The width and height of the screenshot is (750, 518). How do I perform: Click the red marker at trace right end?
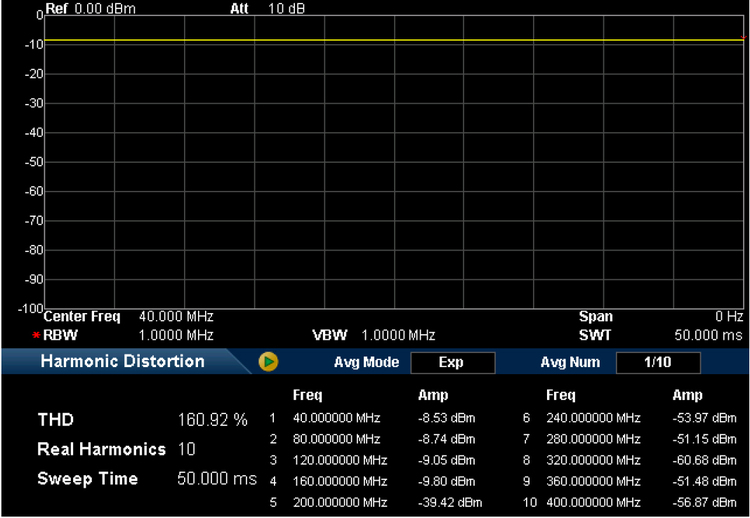[x=743, y=39]
